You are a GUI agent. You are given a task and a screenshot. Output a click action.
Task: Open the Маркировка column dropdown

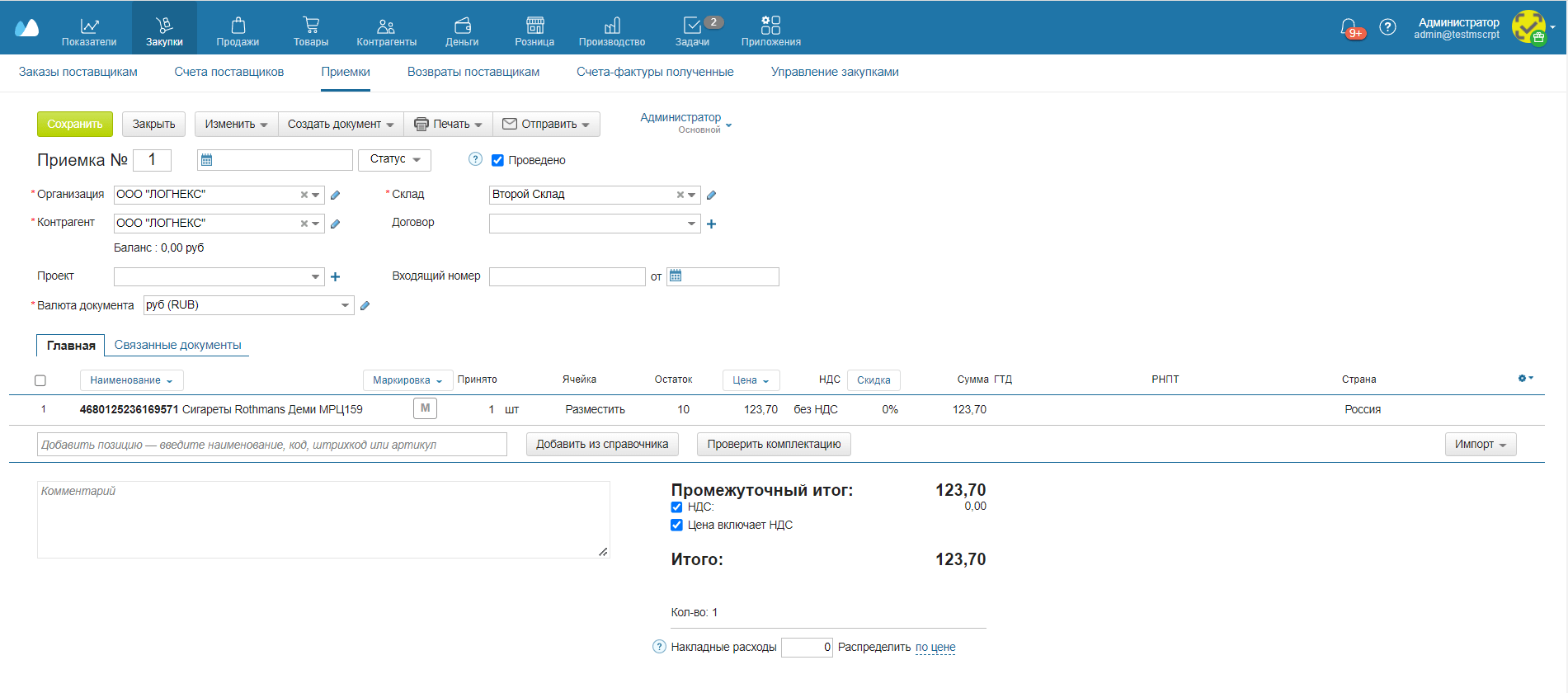point(407,380)
